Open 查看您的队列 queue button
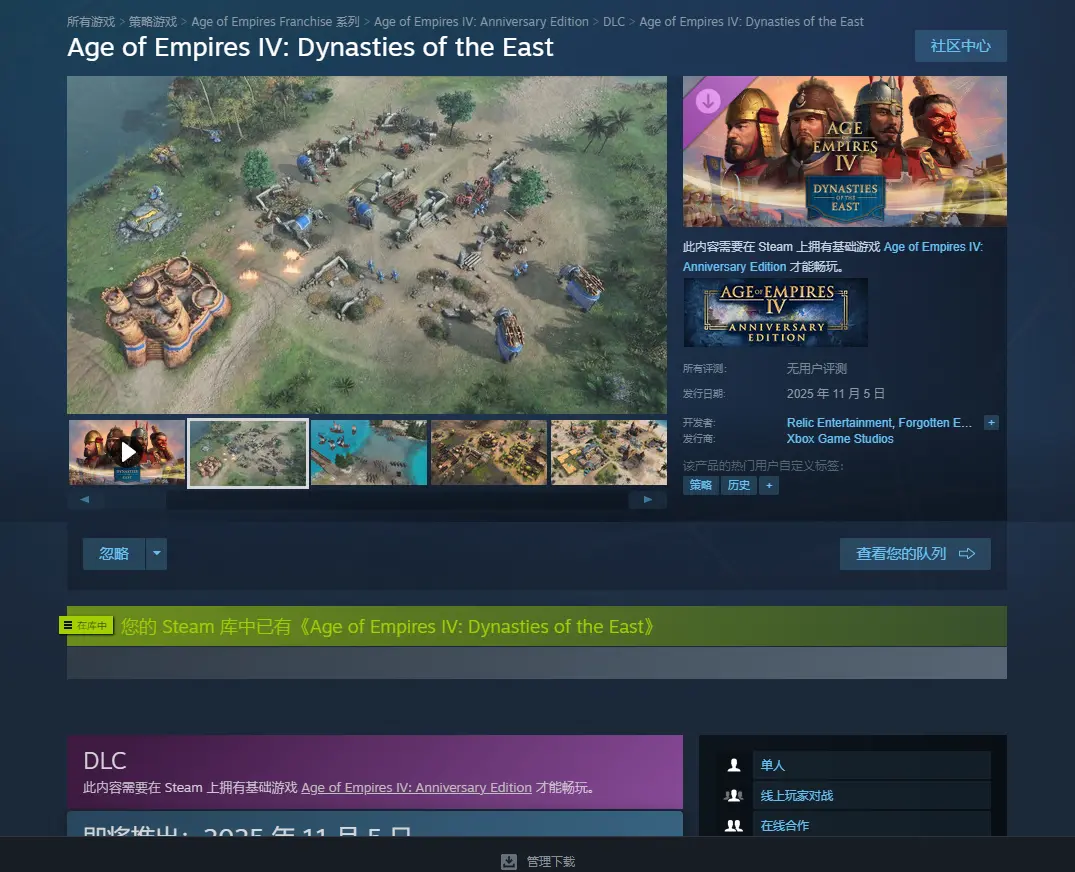 coord(914,554)
